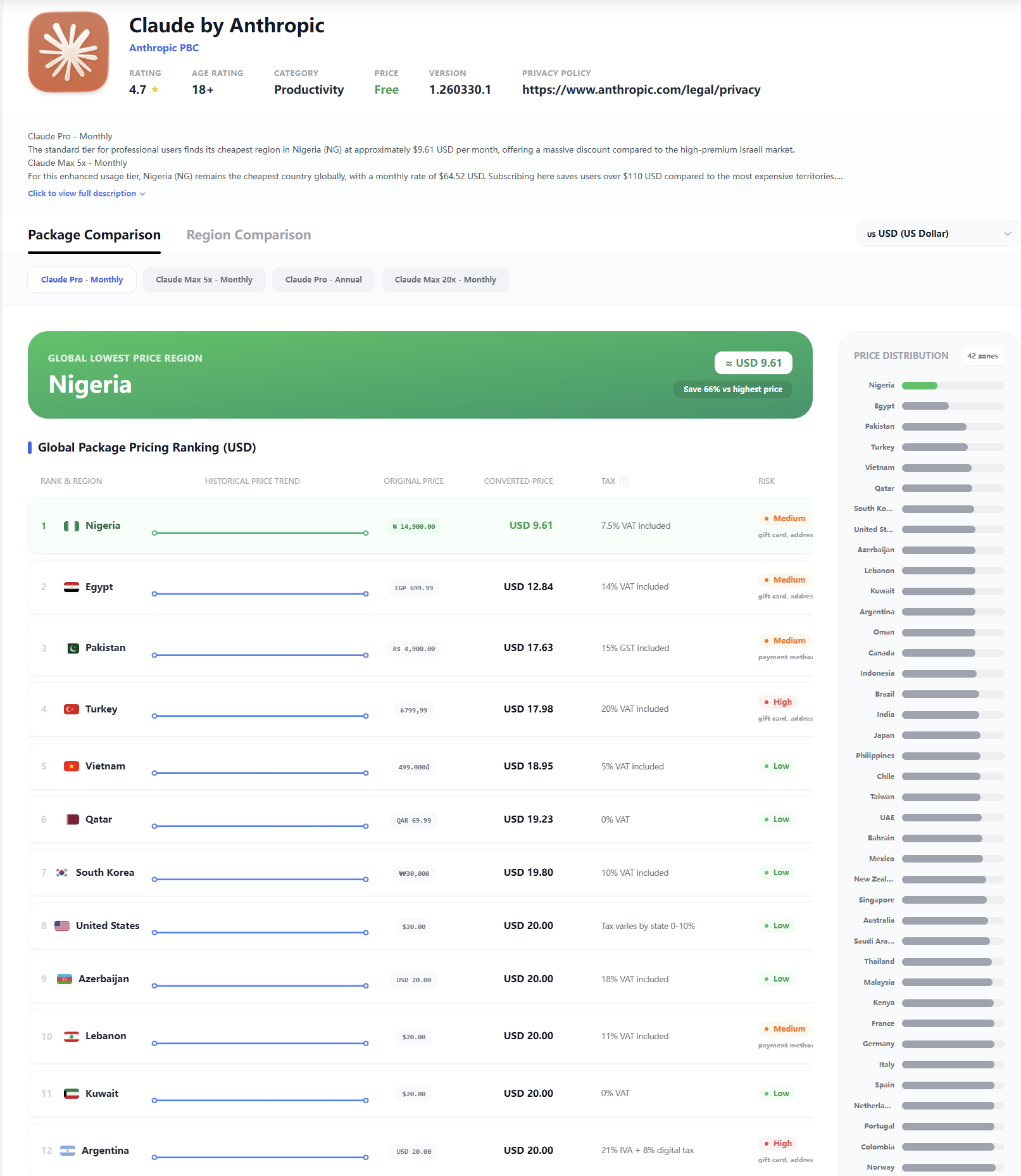Open the privacy policy URL
This screenshot has width=1021, height=1176.
(x=641, y=90)
